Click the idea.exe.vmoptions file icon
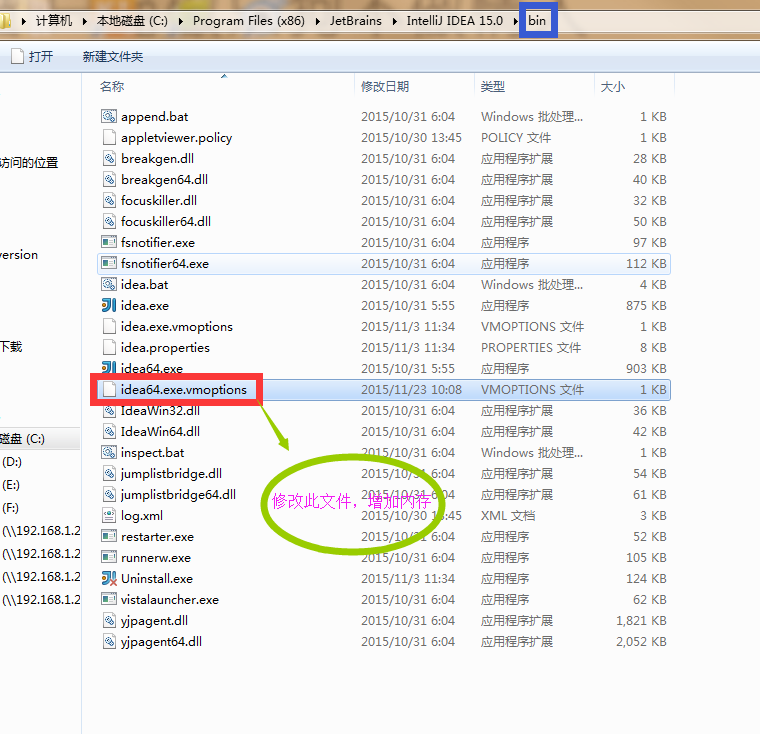760x734 pixels. [109, 327]
